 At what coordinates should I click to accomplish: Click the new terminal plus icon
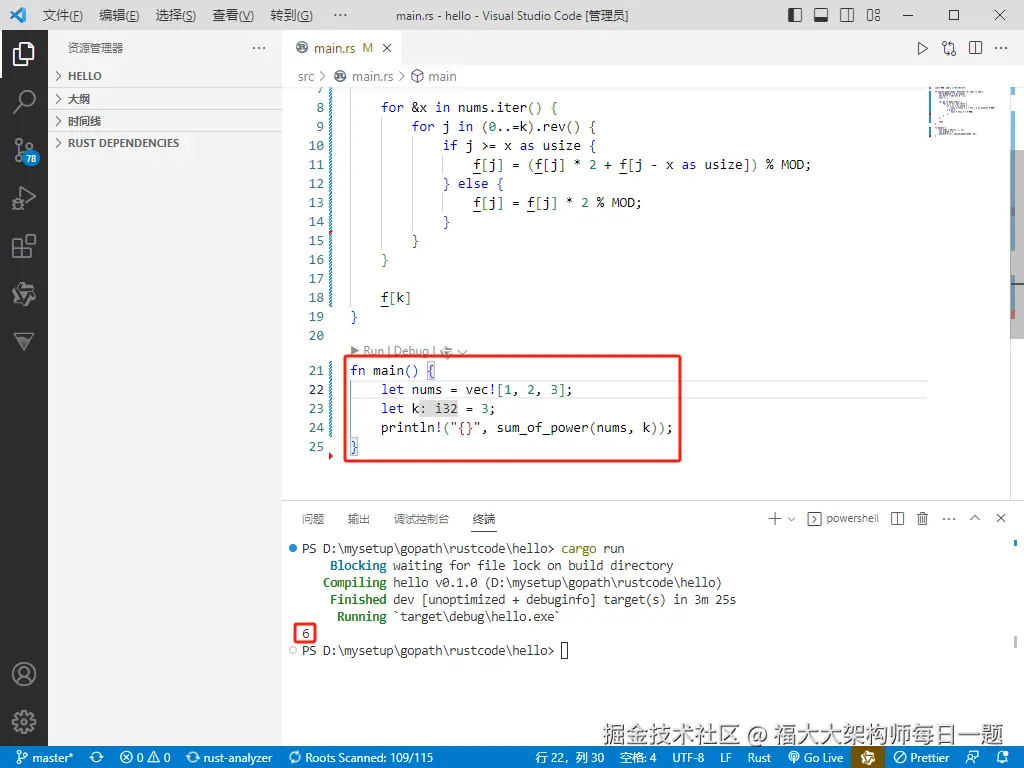[x=775, y=519]
